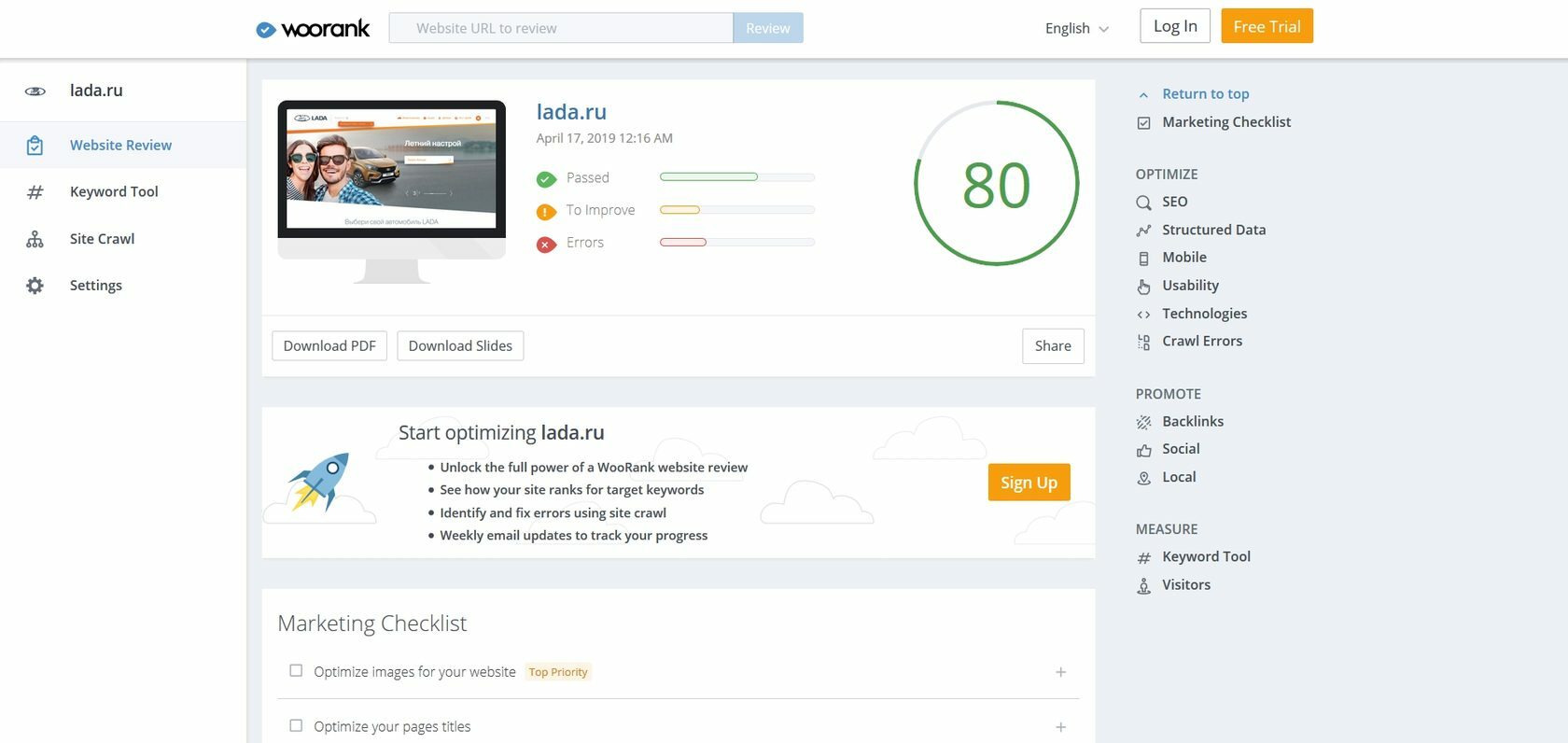Screen dimensions: 1568x743
Task: Click the eye icon beside lada.ru
Action: (35, 91)
